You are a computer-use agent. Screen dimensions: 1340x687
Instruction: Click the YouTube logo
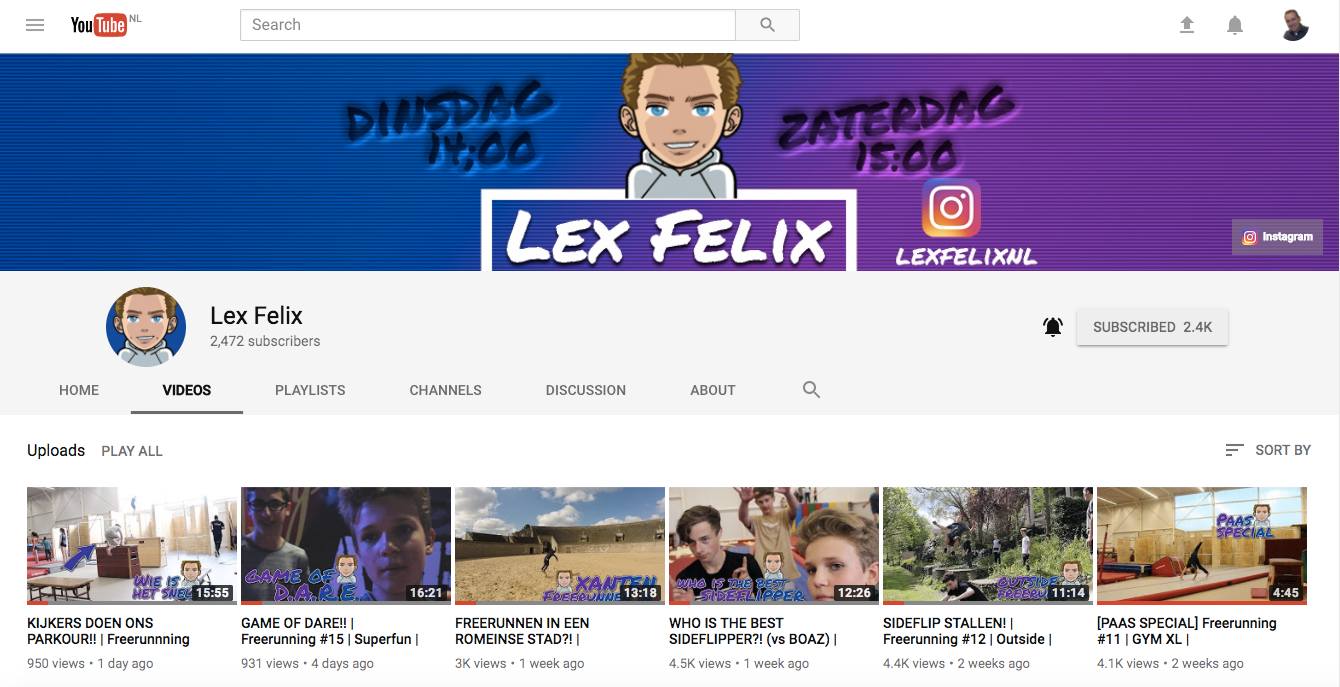99,25
